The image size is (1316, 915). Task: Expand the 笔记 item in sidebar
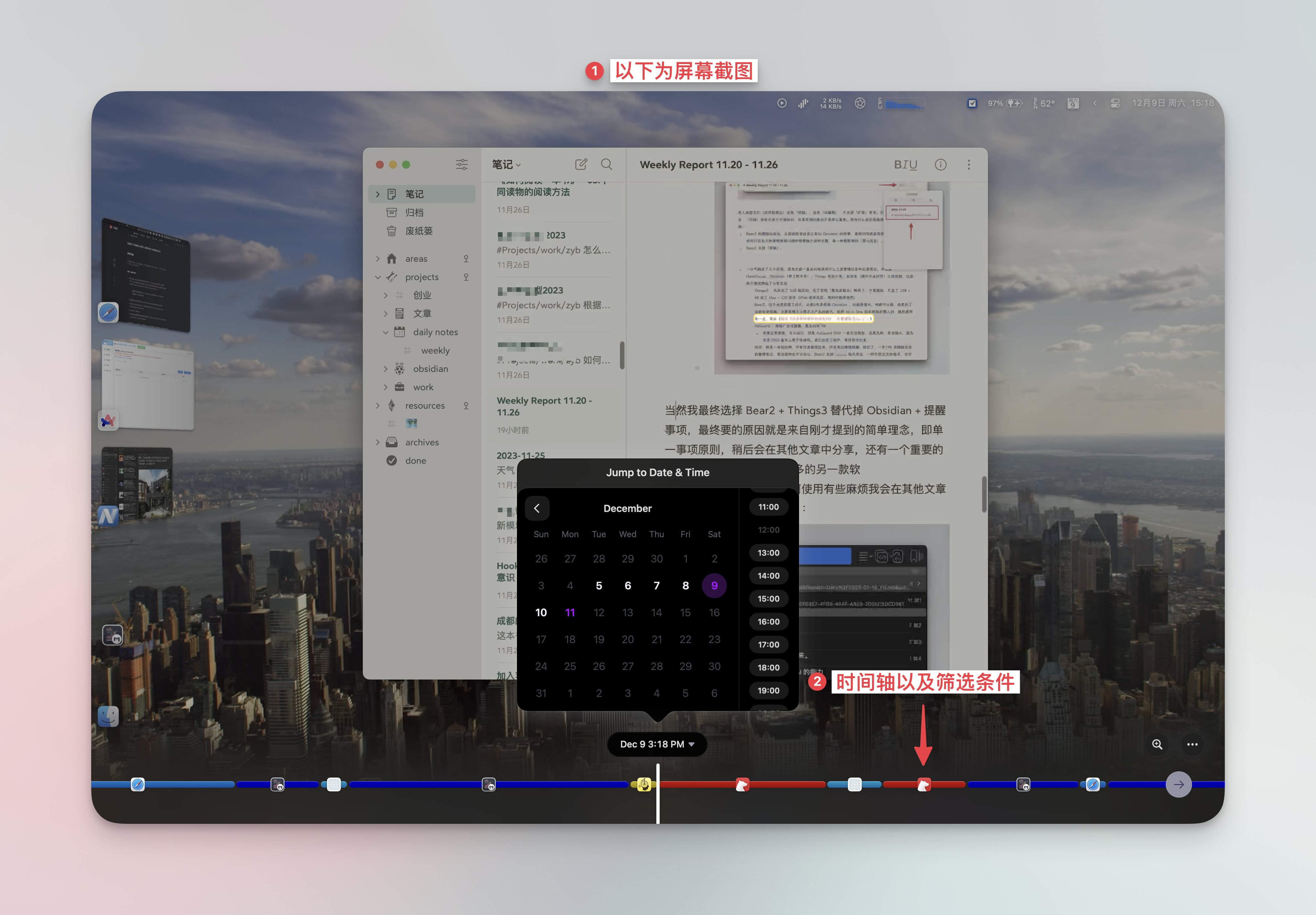[x=377, y=194]
